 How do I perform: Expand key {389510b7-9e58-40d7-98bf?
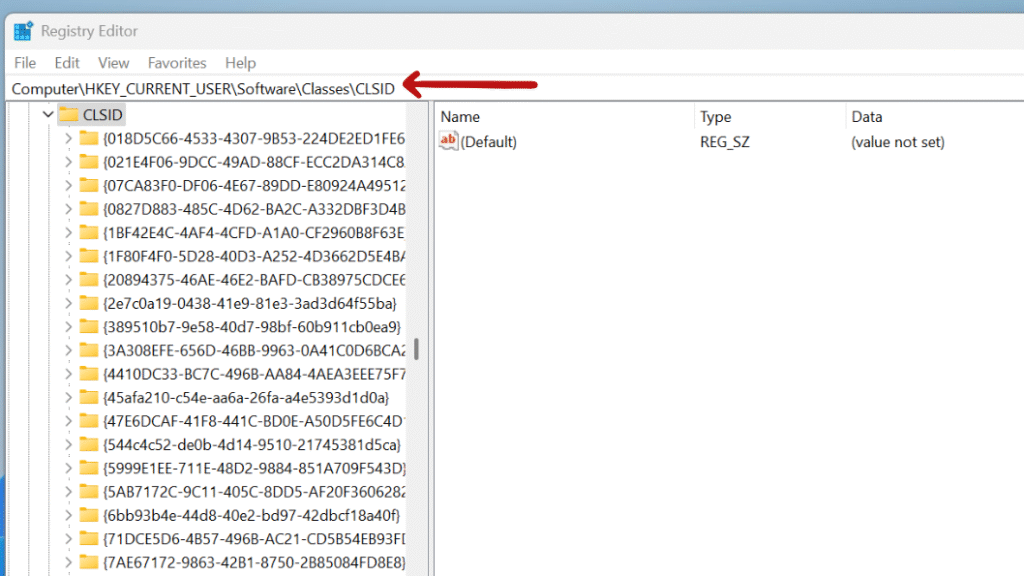pyautogui.click(x=68, y=327)
